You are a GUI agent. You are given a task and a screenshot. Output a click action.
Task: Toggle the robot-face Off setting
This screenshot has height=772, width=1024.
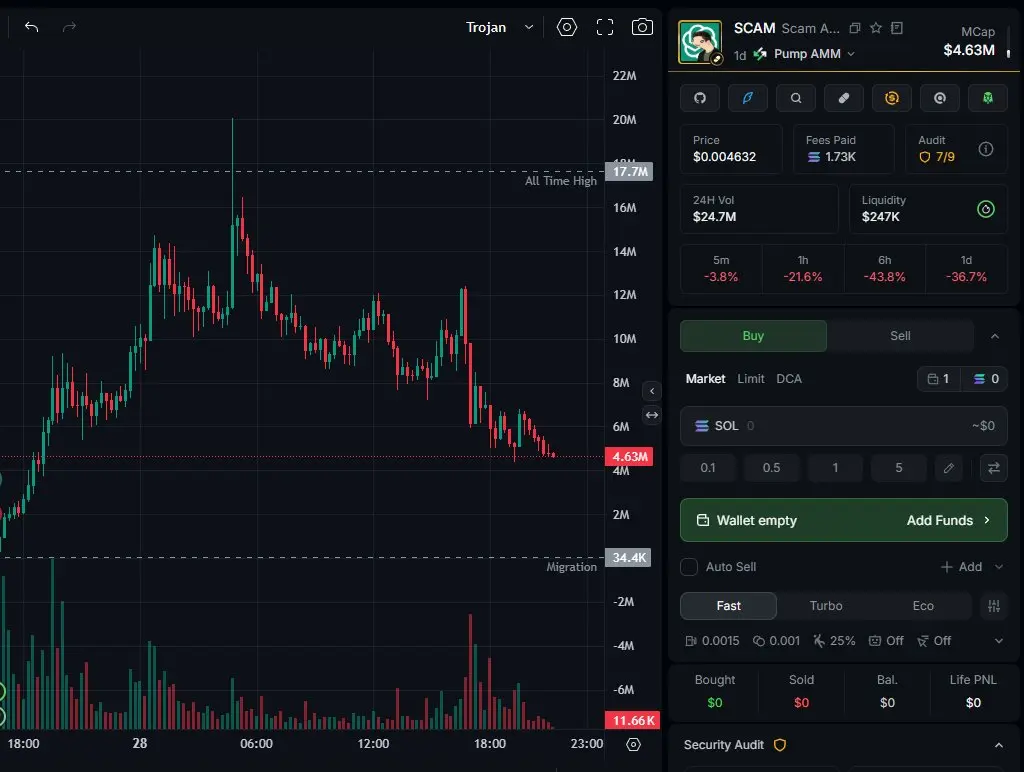(x=886, y=641)
